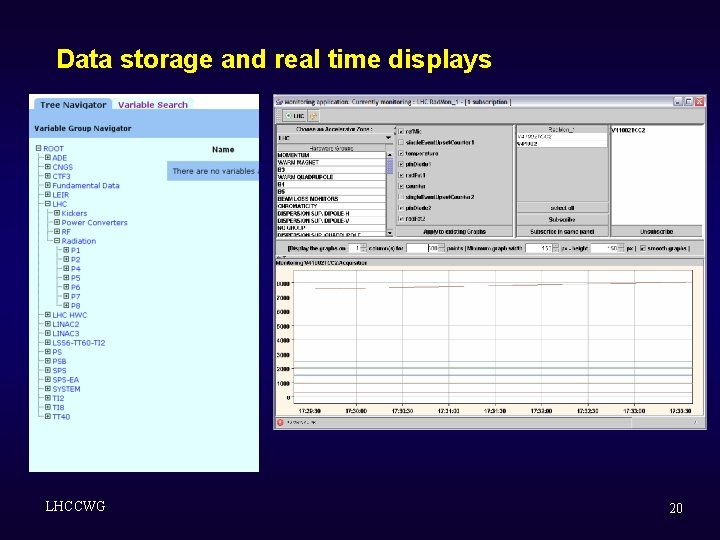Collapse the LHC tree node
The height and width of the screenshot is (540, 720).
point(48,204)
